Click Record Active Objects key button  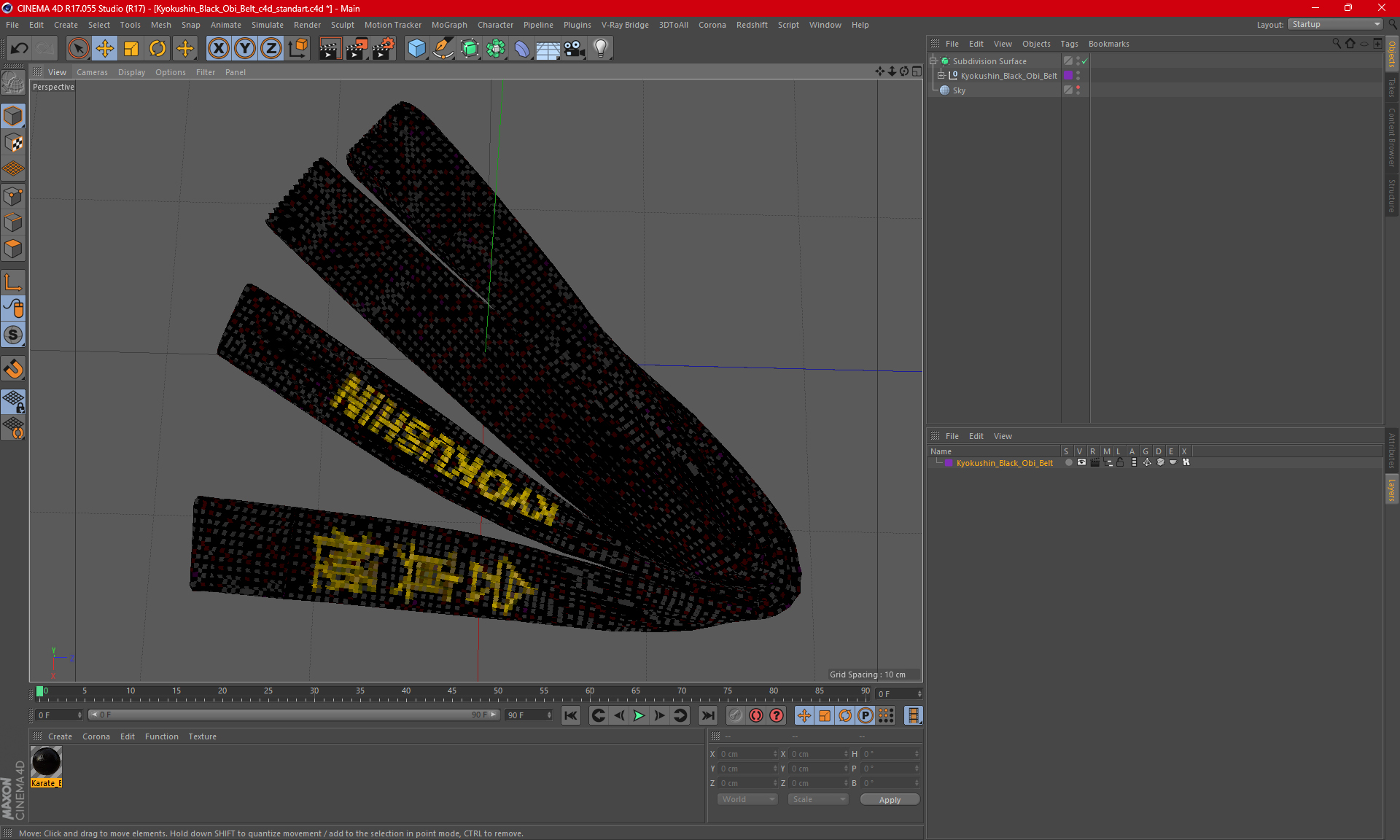[x=736, y=715]
